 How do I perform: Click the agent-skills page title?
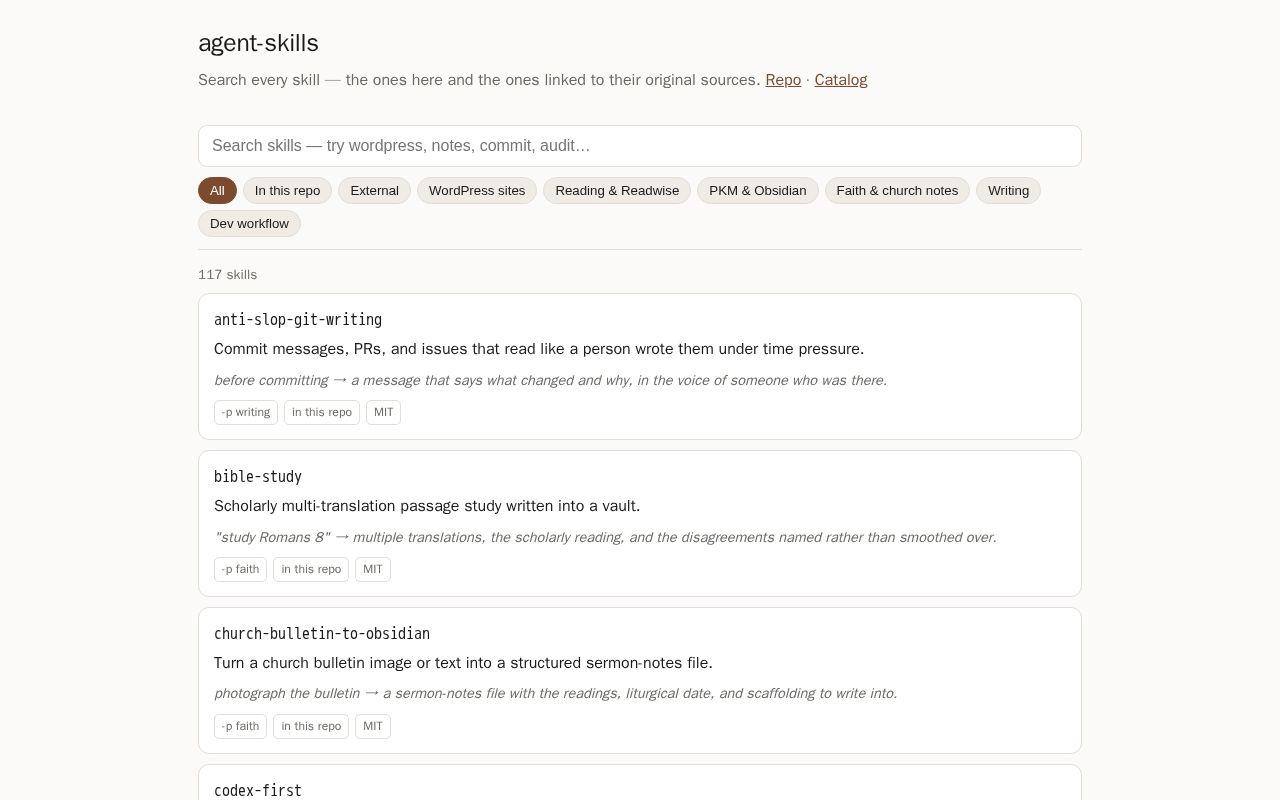coord(258,43)
